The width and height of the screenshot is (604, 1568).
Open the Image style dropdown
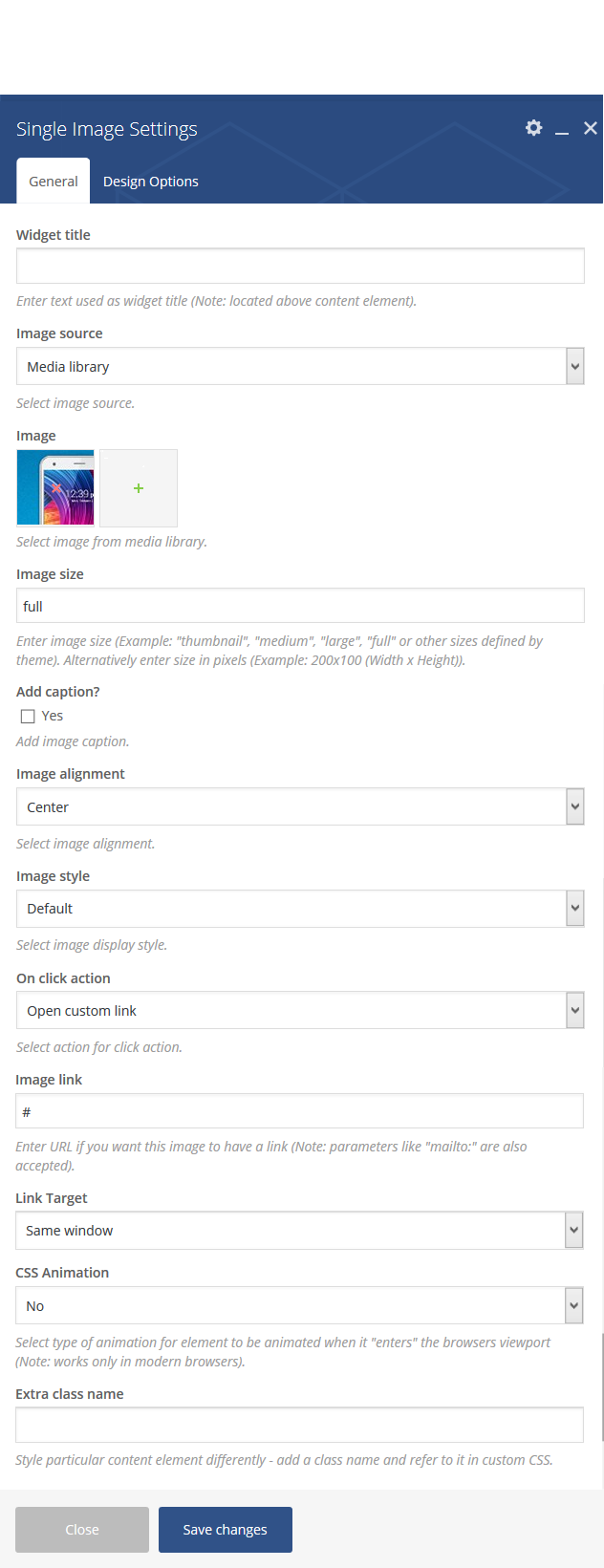(300, 909)
